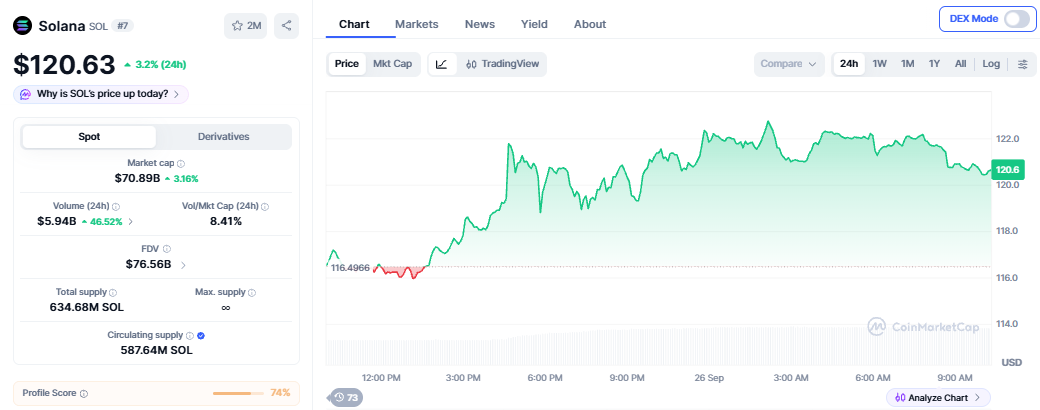
Task: Click the 8.41% Vol/Mkt Cap value
Action: tap(226, 222)
